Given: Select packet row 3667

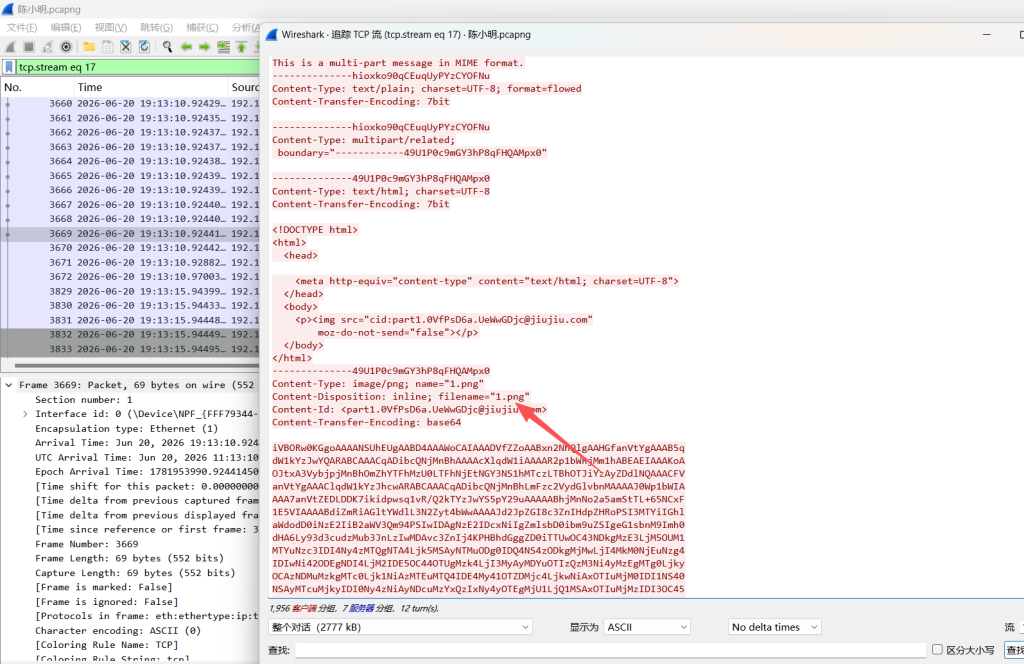Looking at the screenshot, I should click(x=131, y=204).
